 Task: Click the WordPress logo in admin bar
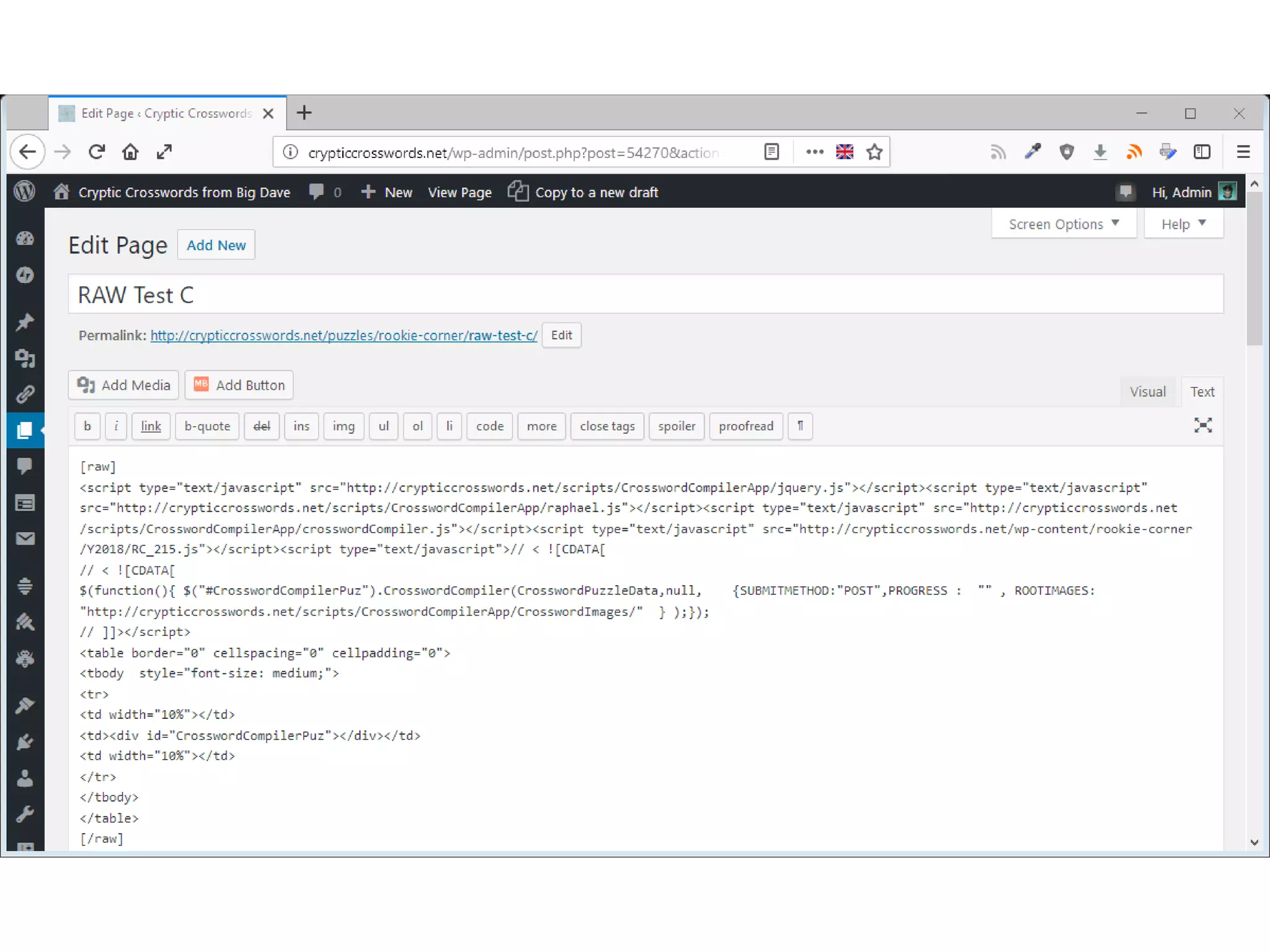click(24, 192)
